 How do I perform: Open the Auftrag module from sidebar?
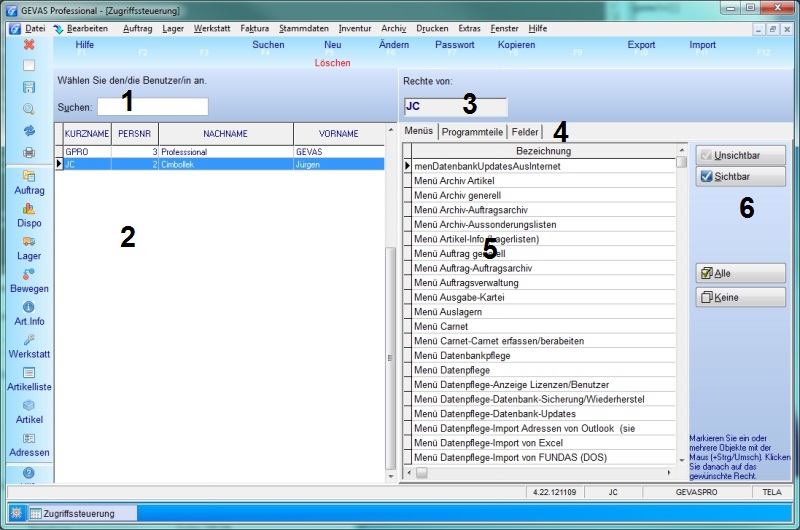29,183
